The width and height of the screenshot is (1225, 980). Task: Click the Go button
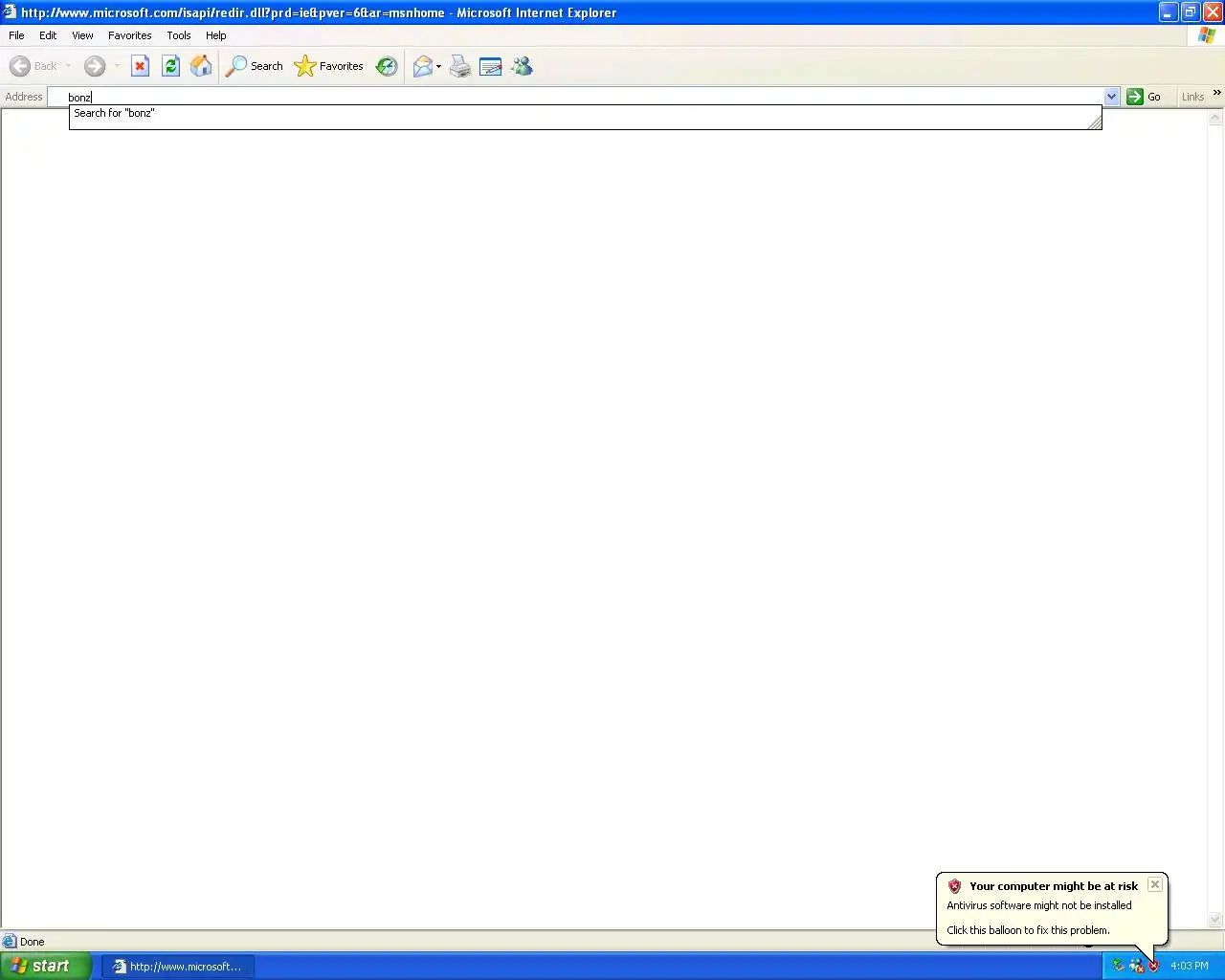(x=1145, y=97)
